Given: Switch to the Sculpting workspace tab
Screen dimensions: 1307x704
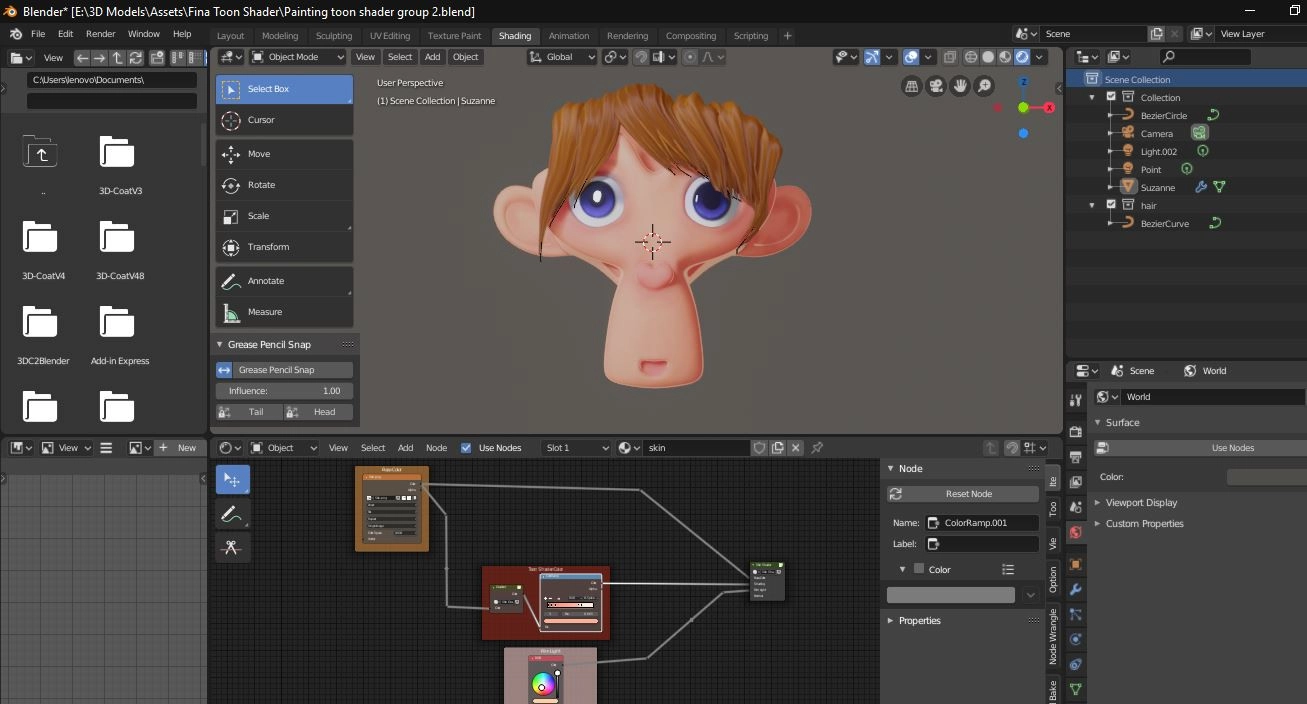Looking at the screenshot, I should click(x=334, y=36).
